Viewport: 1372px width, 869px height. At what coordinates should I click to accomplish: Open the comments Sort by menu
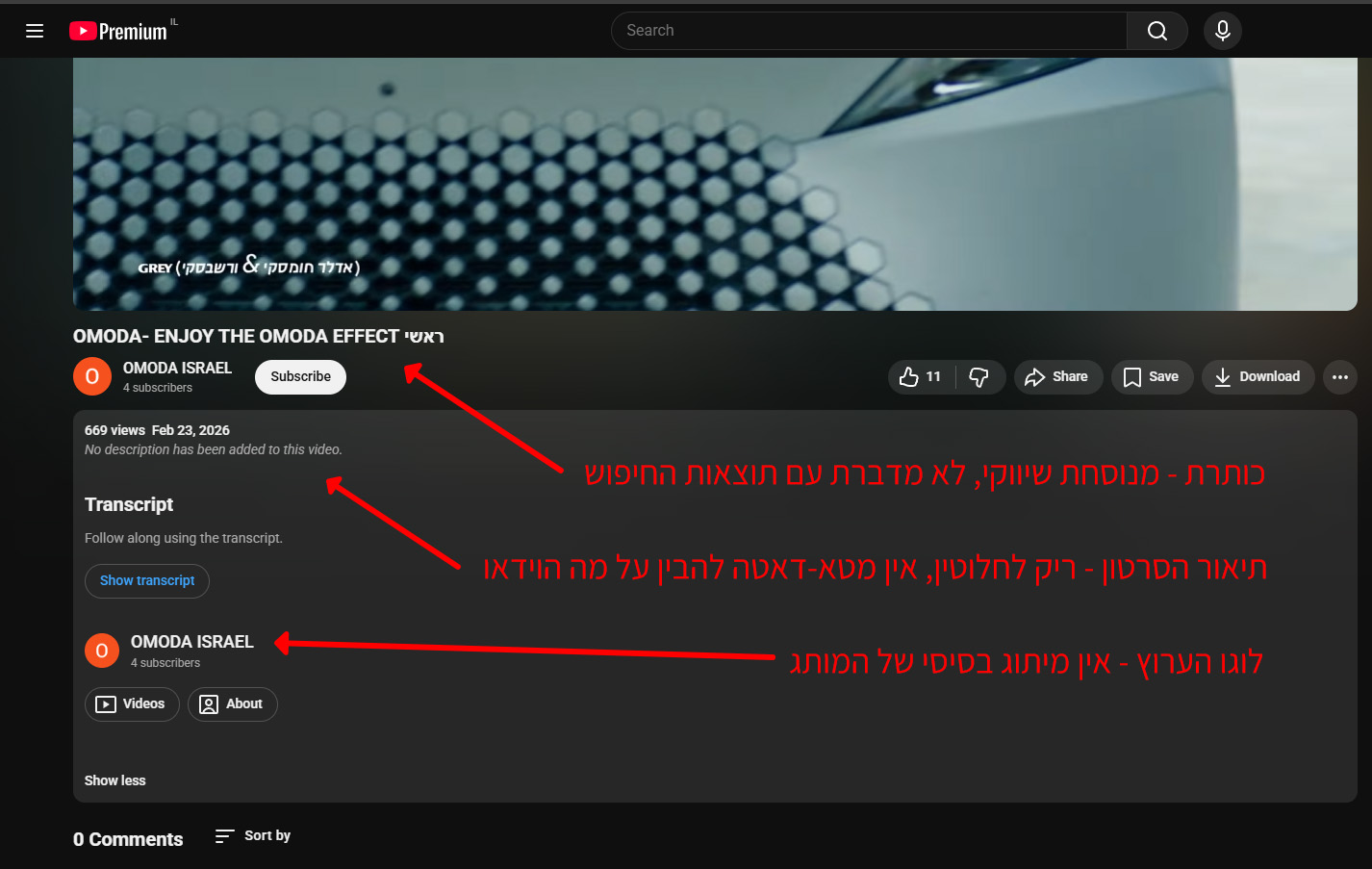[x=253, y=836]
